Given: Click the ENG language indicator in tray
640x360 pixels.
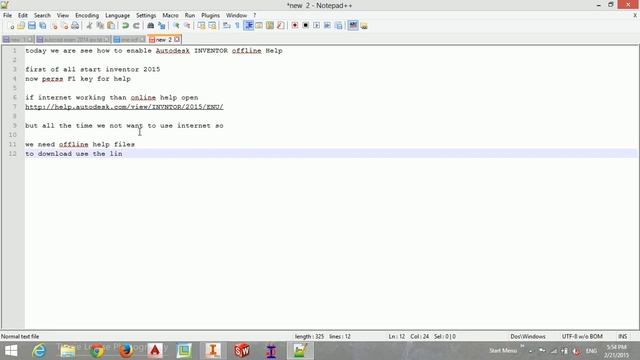Looking at the screenshot, I should pos(591,351).
